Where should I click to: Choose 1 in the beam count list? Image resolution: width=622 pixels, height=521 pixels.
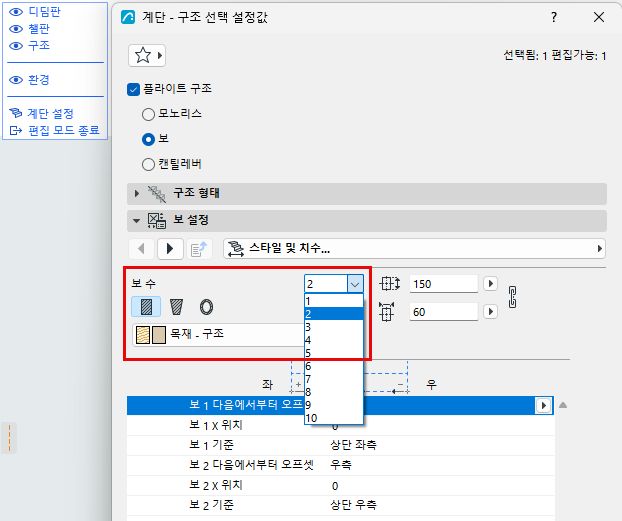coord(334,301)
